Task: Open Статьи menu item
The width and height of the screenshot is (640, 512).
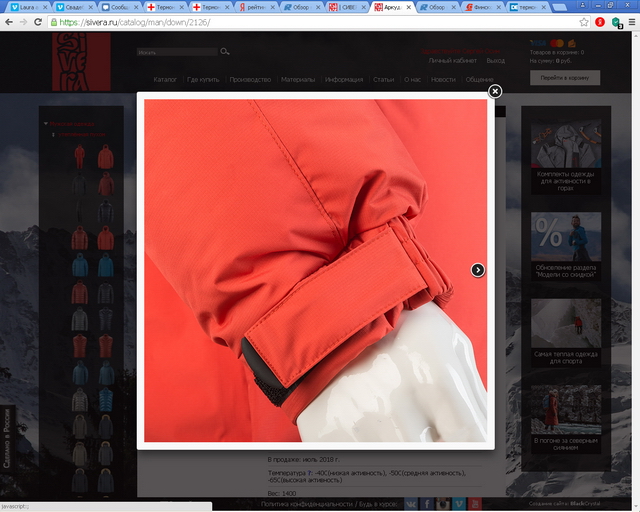Action: tap(383, 80)
